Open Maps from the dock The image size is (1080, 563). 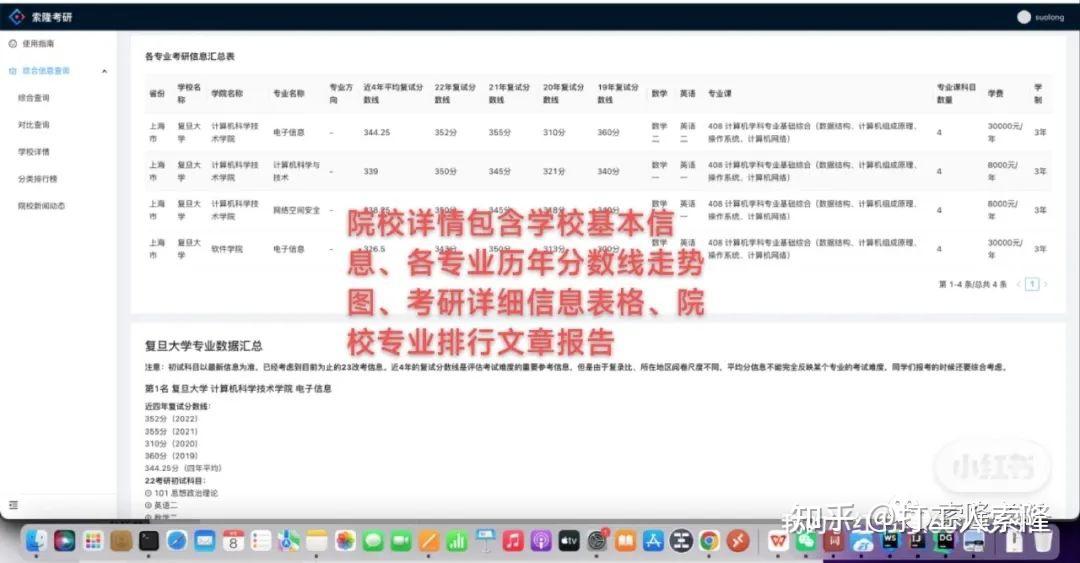pyautogui.click(x=289, y=541)
